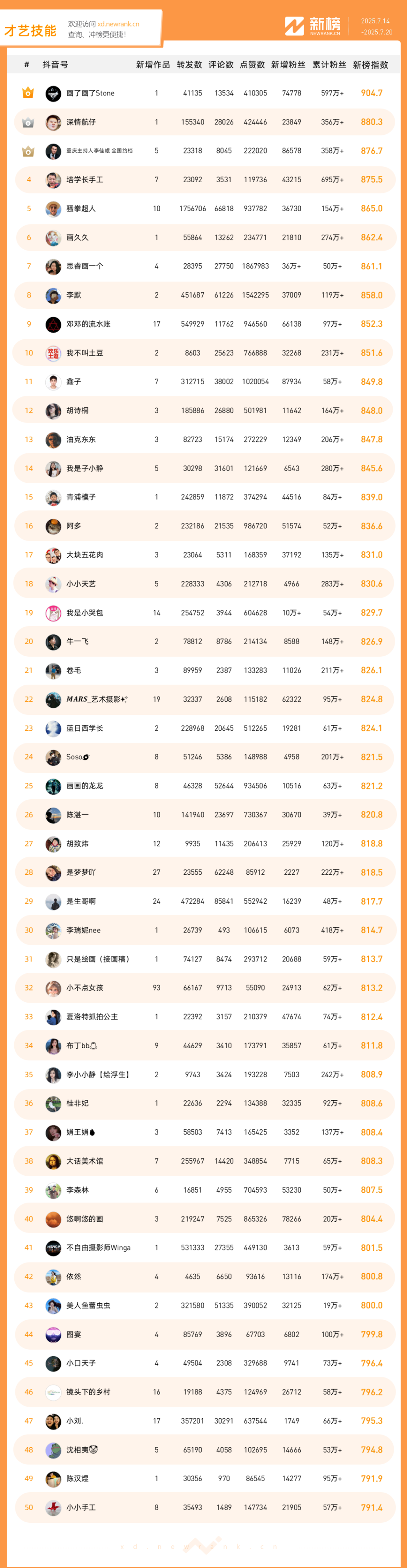Click 我是小哭包's pink avatar icon
Screen dimensions: 407x1568
click(54, 613)
